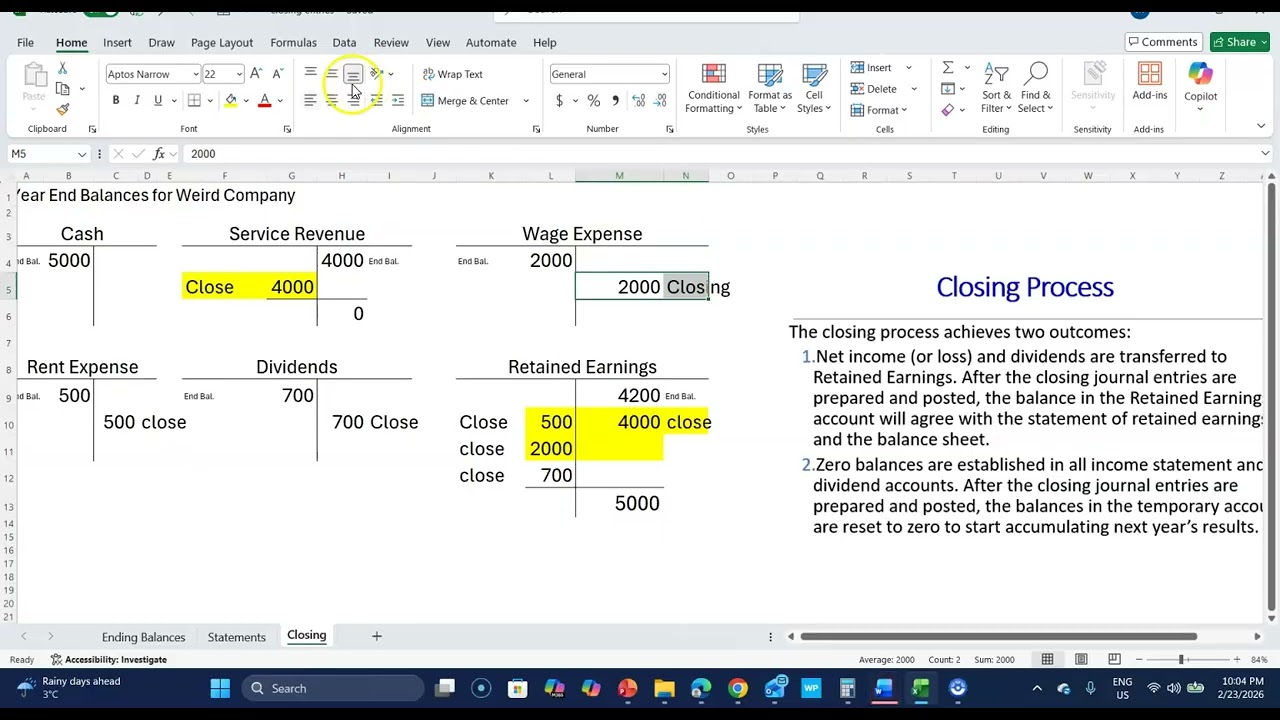Expand the formula bar chevron
Viewport: 1280px width, 720px height.
1265,154
